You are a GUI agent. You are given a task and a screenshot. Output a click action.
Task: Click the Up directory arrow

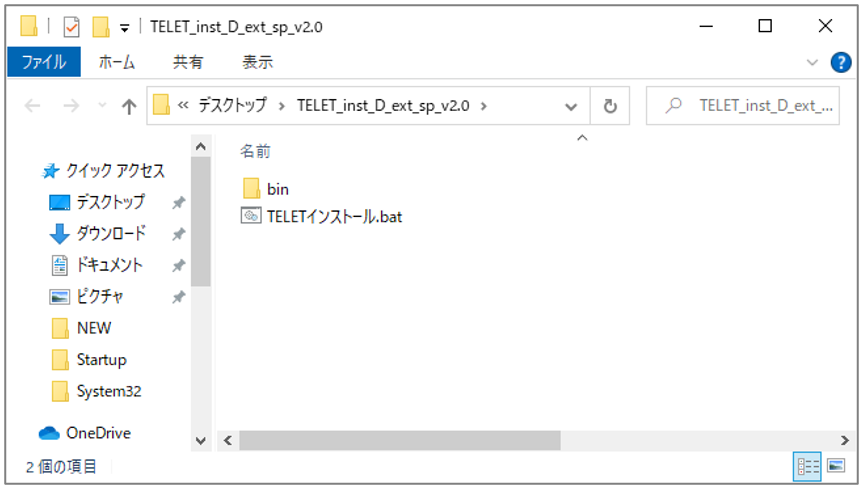[129, 107]
